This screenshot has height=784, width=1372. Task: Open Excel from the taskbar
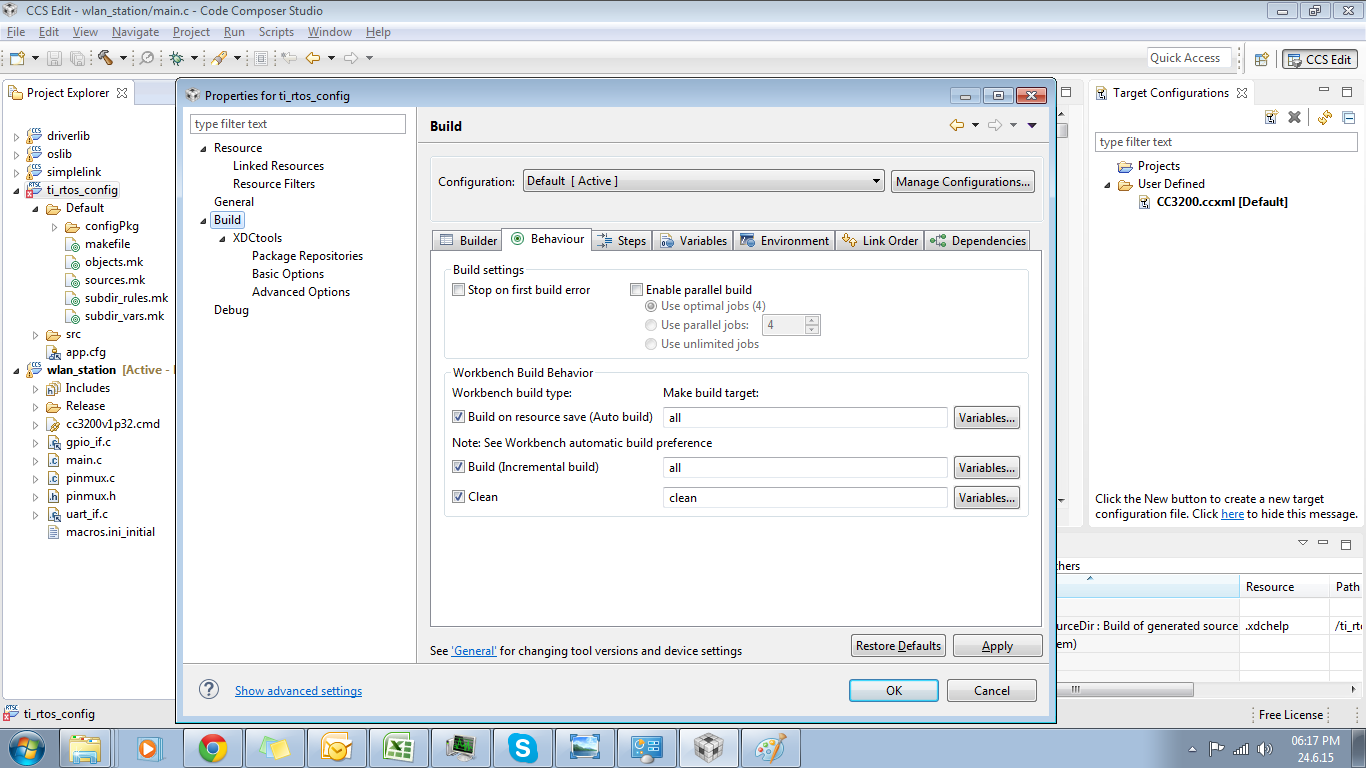click(398, 748)
